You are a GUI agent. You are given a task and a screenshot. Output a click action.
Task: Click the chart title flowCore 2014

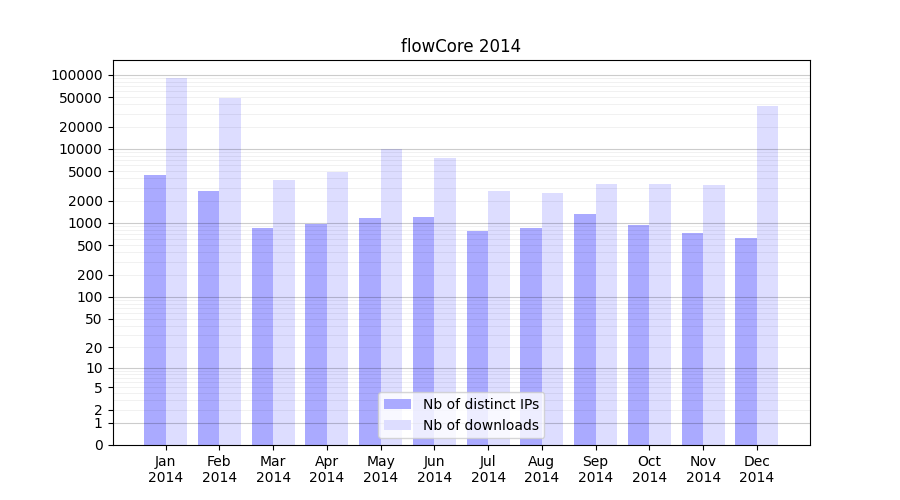pos(460,46)
